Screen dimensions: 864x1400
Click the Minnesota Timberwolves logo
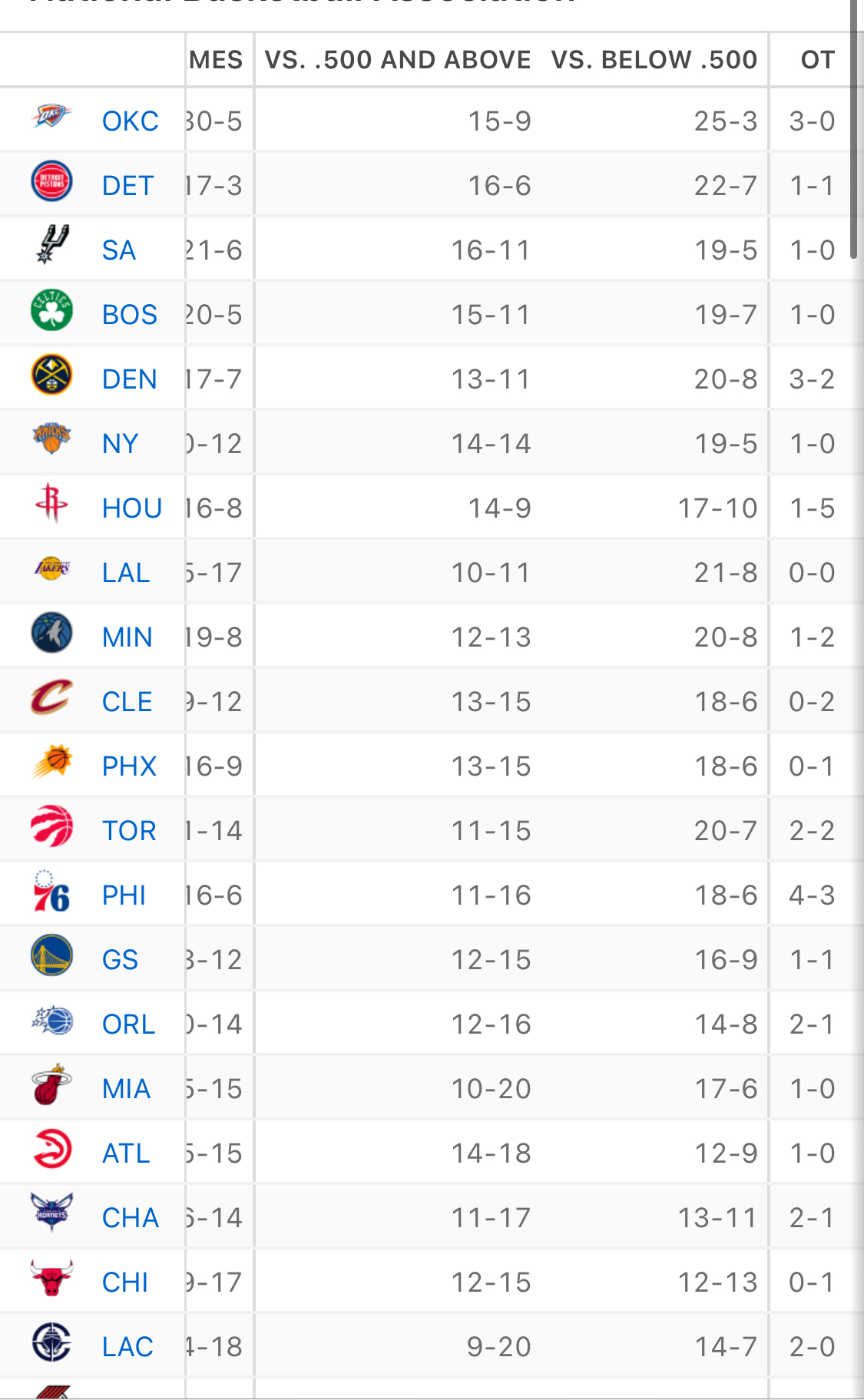pyautogui.click(x=51, y=634)
